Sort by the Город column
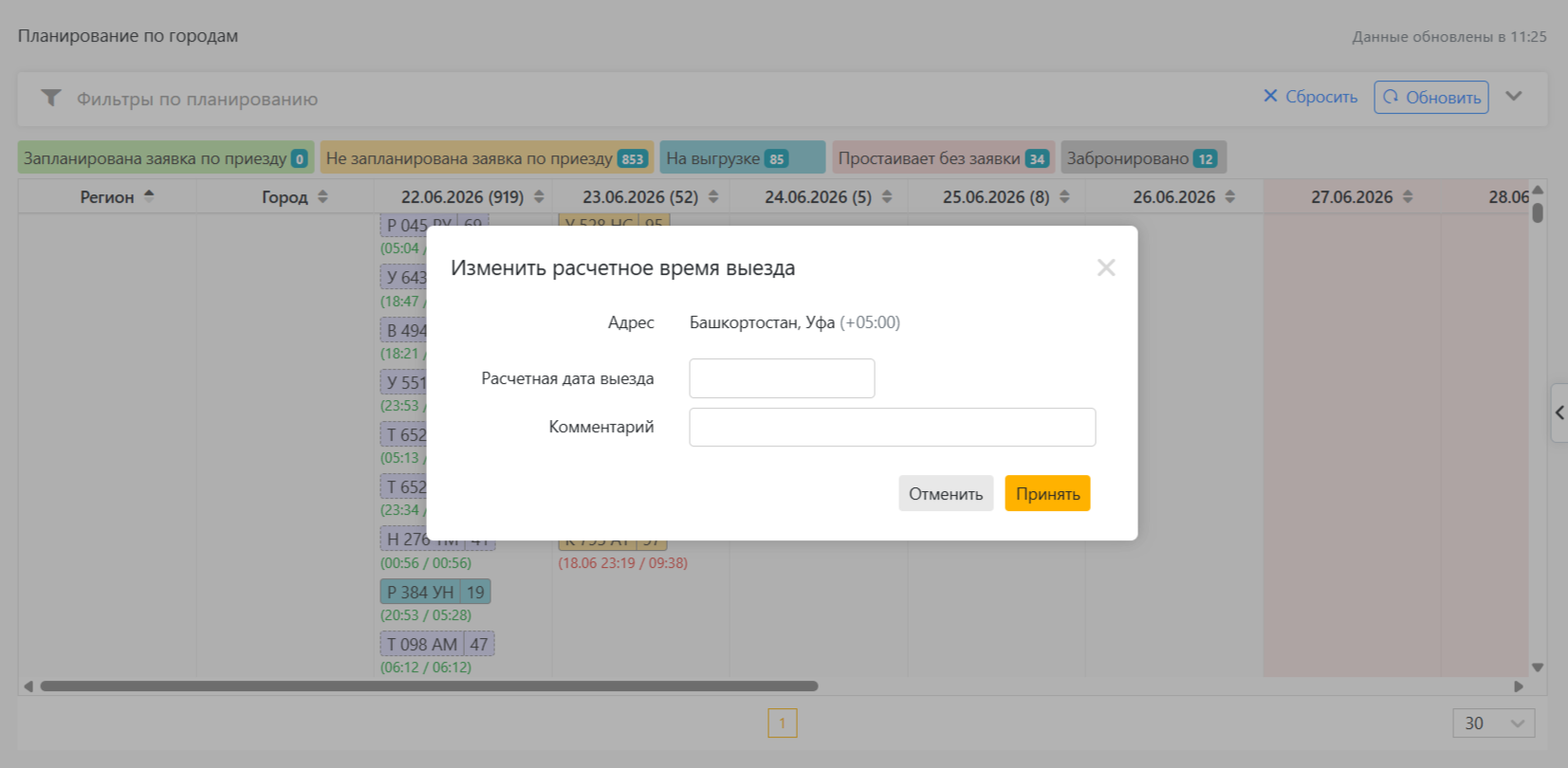Viewport: 1568px width, 768px height. coord(323,196)
